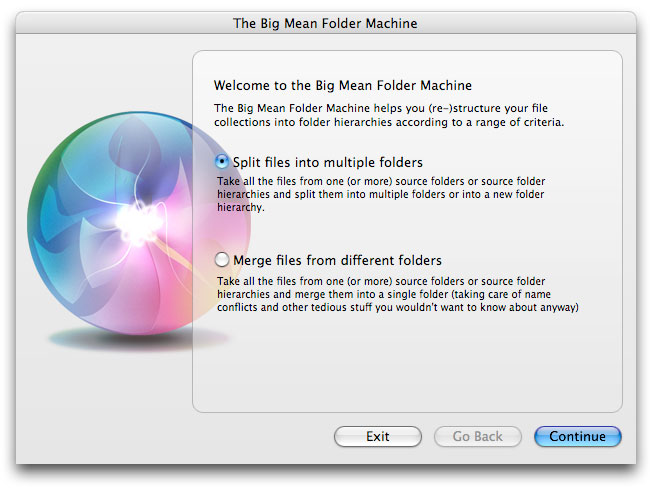
Task: Select the Split files radio button
Action: pyautogui.click(x=222, y=162)
